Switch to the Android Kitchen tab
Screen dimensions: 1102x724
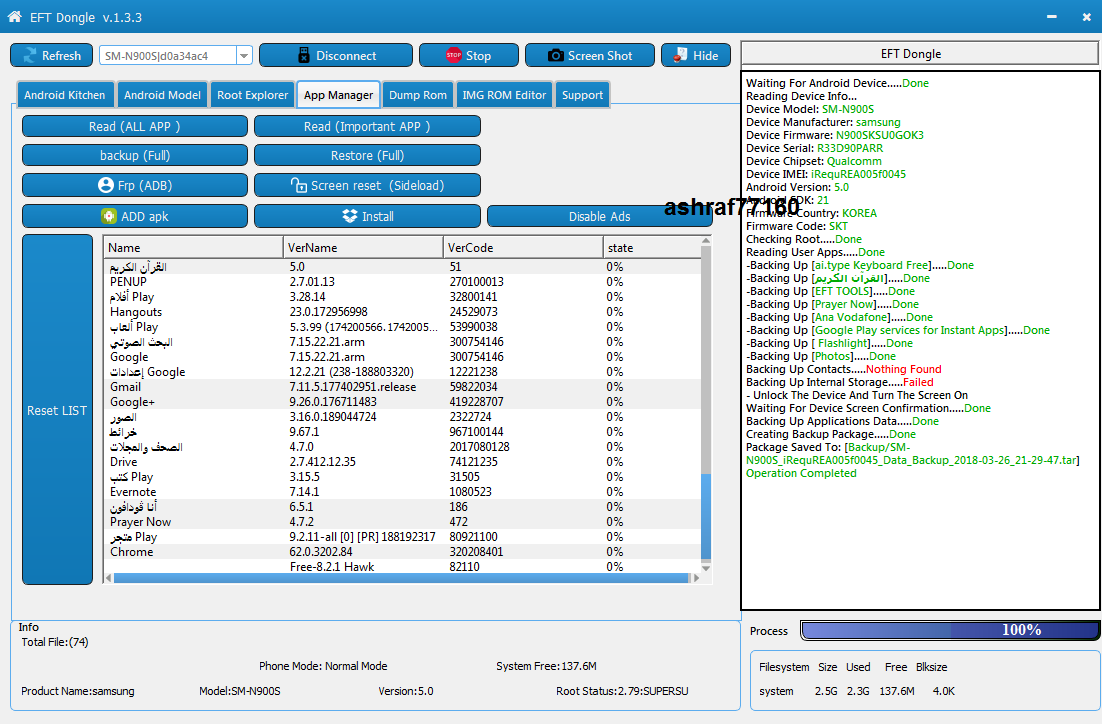coord(64,95)
